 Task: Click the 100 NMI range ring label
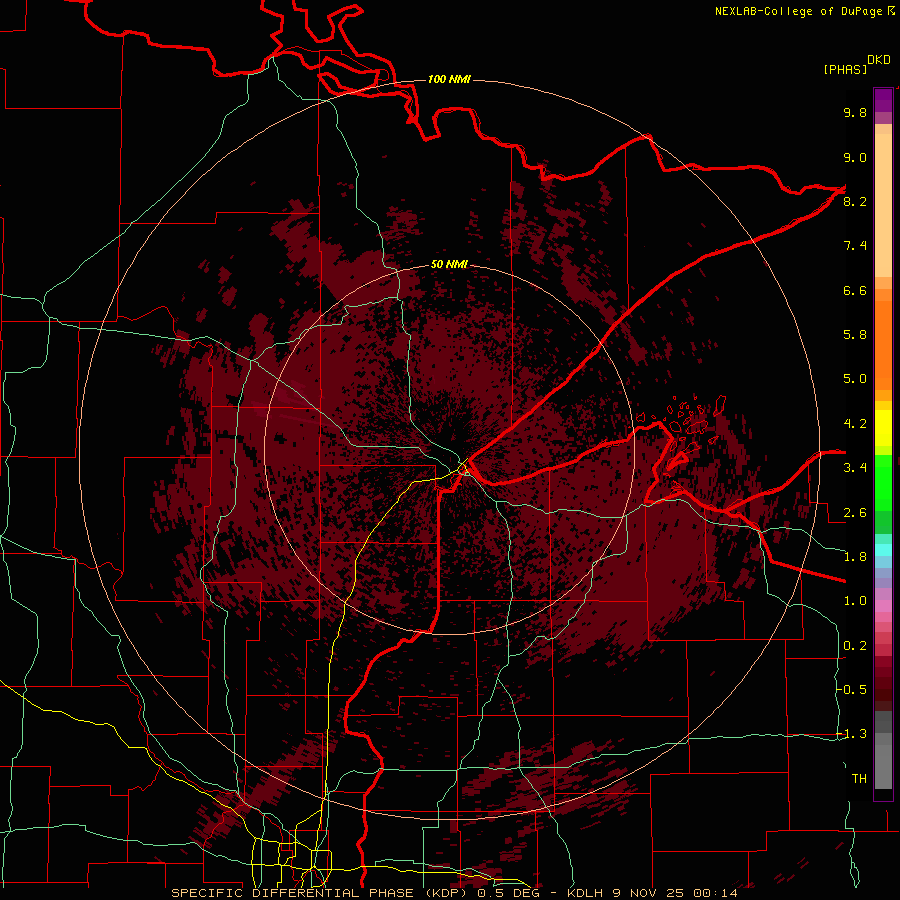tap(449, 79)
